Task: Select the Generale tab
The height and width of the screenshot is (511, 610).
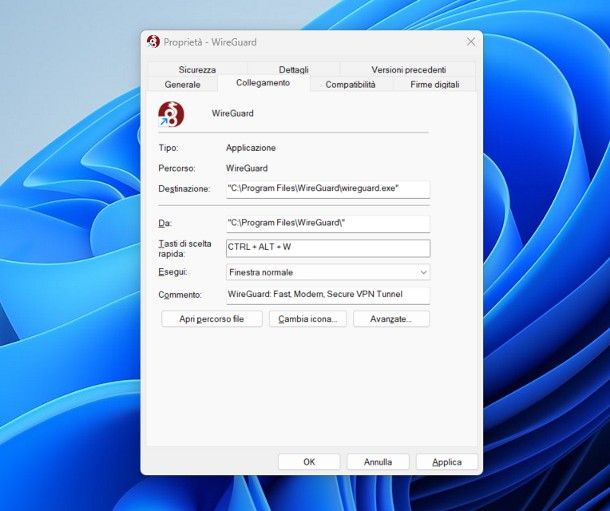Action: tap(182, 84)
